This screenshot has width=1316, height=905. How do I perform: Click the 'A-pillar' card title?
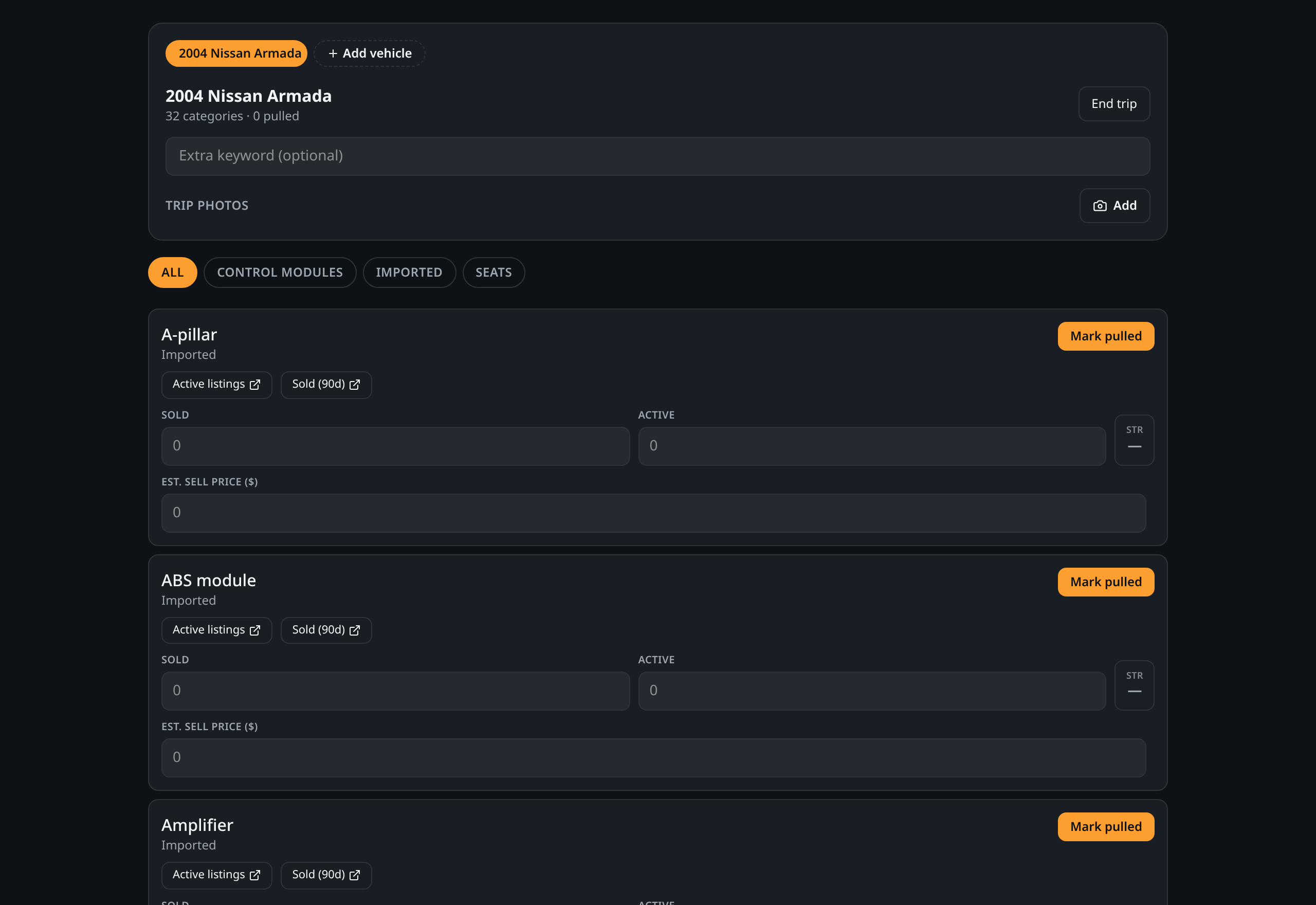pyautogui.click(x=189, y=335)
